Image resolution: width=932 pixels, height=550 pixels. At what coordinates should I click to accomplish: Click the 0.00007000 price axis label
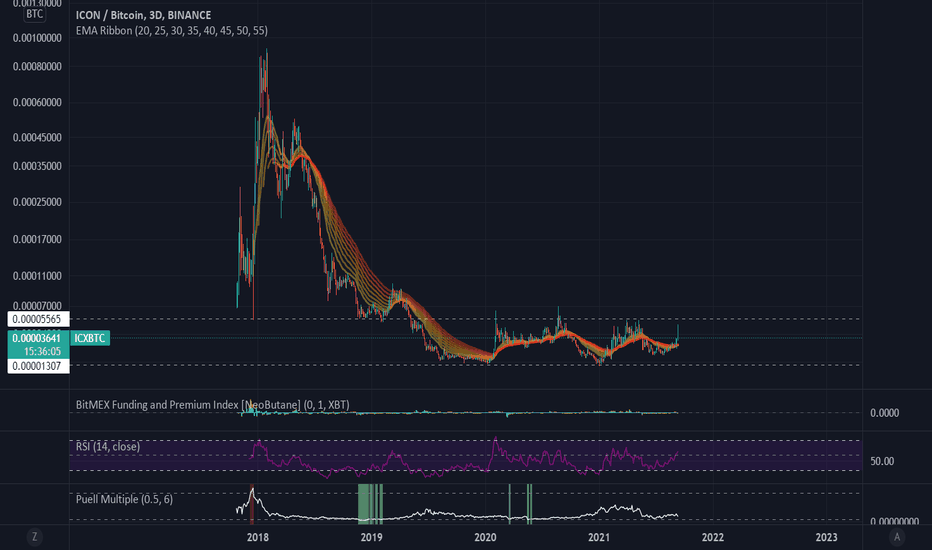(37, 306)
